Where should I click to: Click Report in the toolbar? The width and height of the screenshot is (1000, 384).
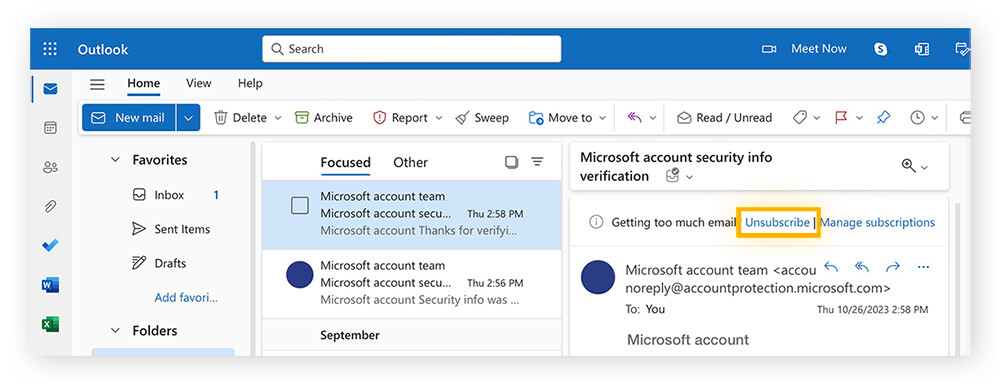pos(401,118)
